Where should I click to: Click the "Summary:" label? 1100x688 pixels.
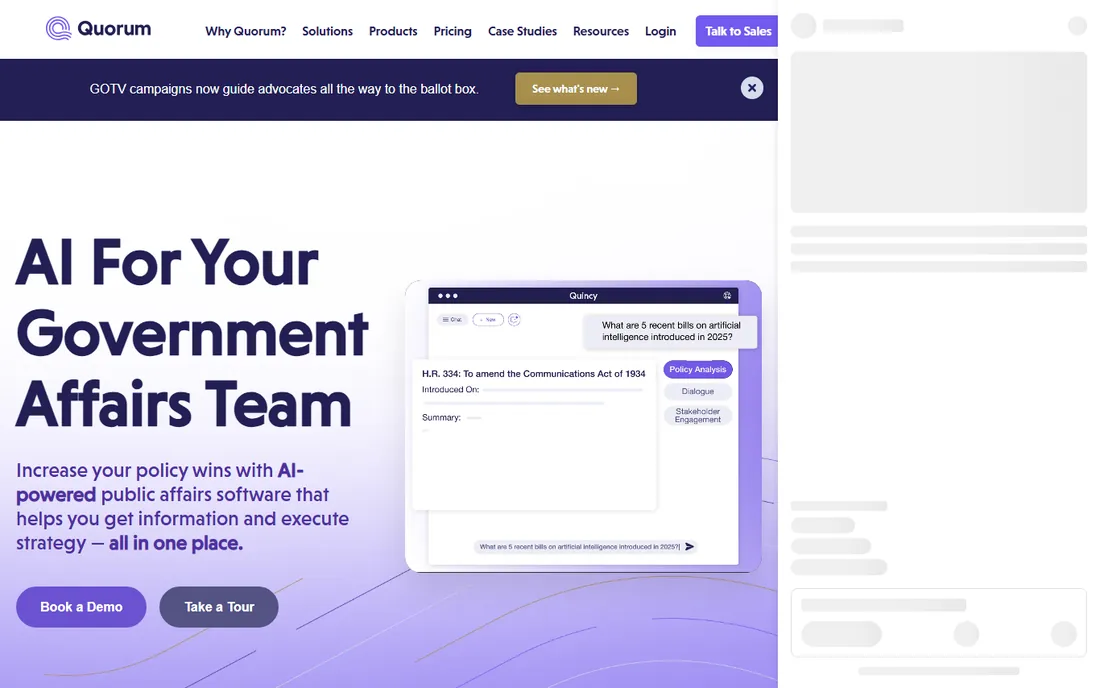441,417
